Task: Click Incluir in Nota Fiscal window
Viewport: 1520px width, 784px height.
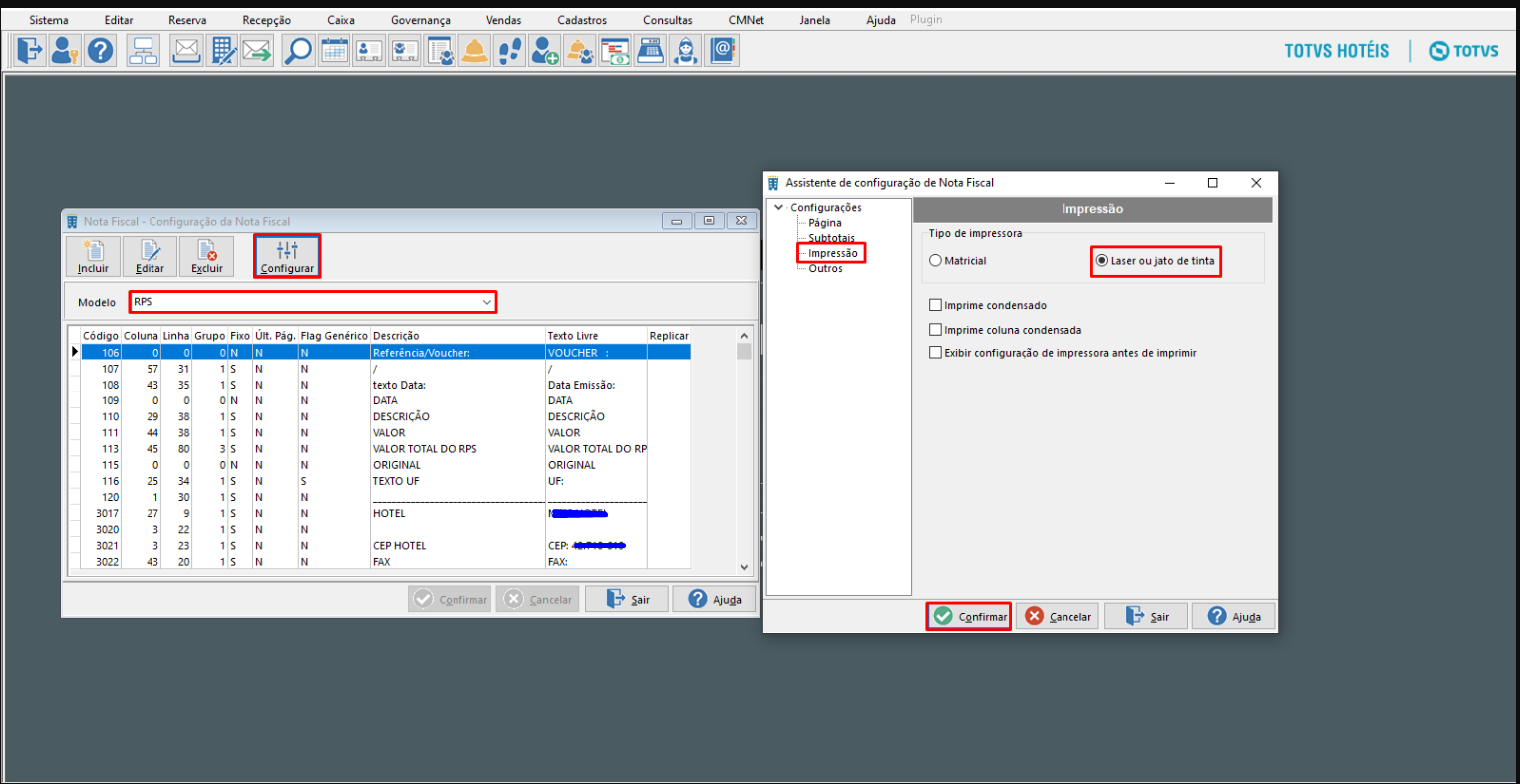Action: coord(93,256)
